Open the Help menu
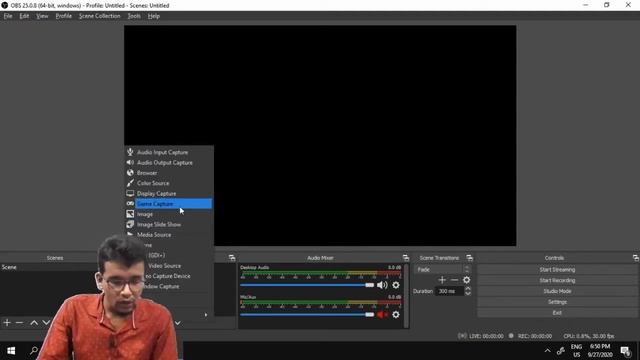 point(153,16)
